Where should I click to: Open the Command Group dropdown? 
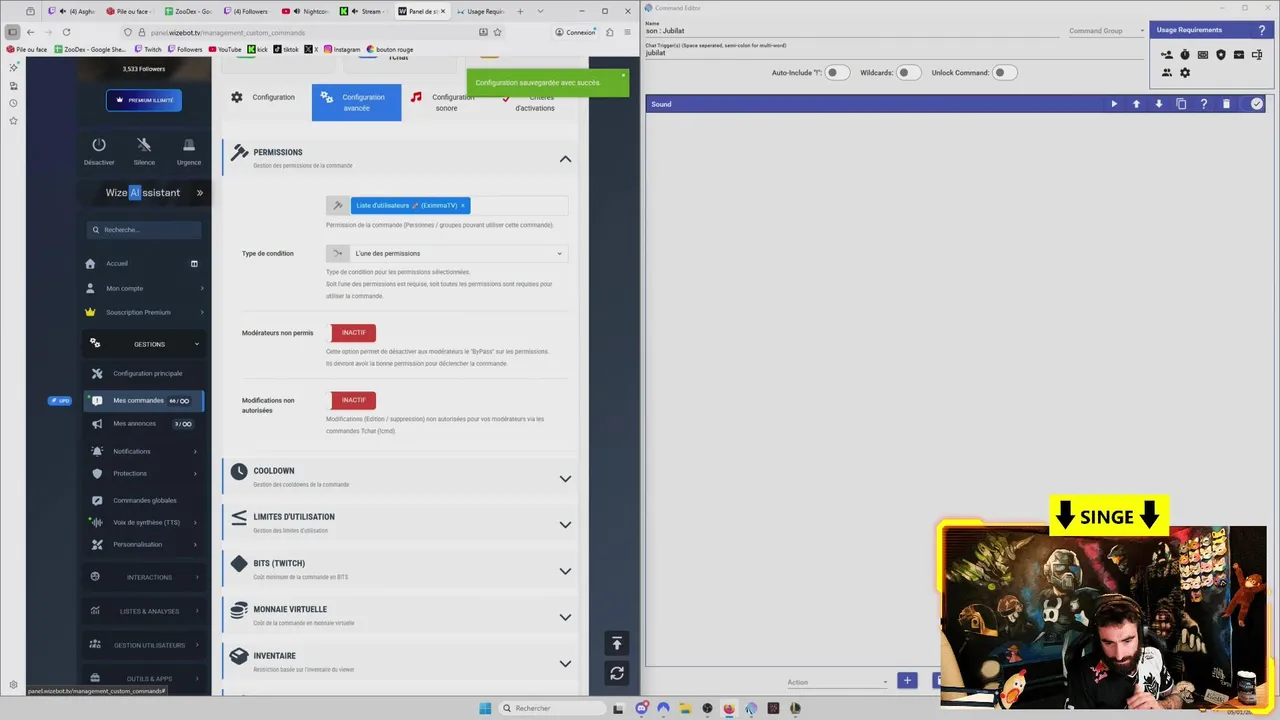click(1106, 31)
